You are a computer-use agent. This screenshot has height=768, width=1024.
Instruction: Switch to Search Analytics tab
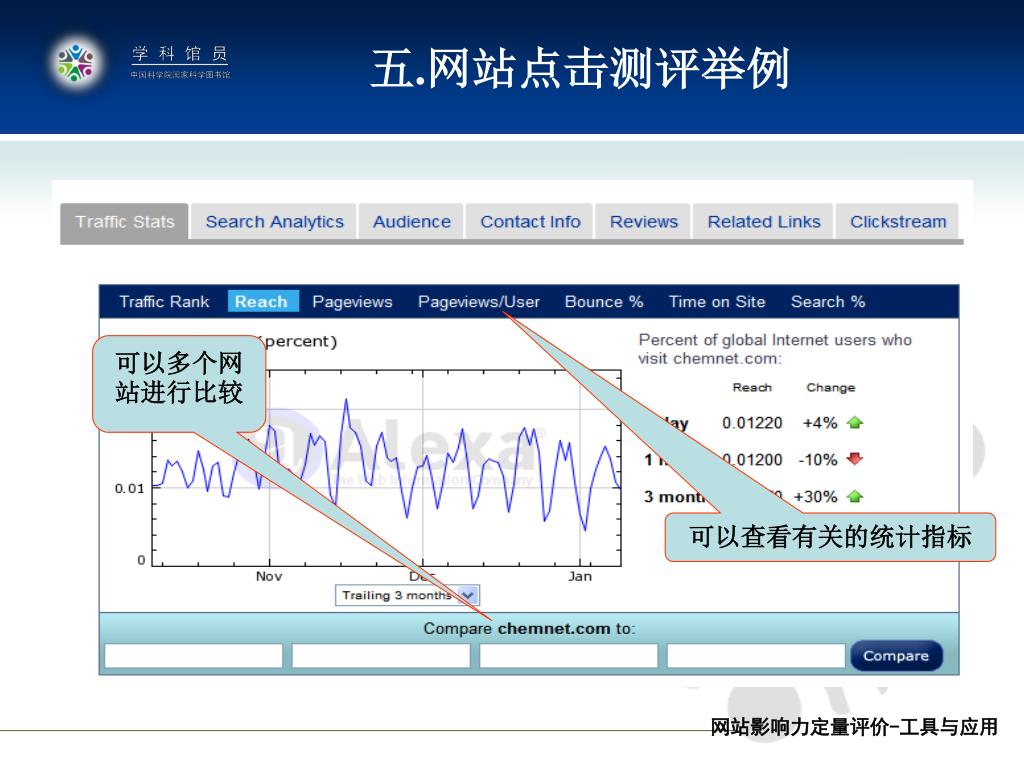[274, 222]
